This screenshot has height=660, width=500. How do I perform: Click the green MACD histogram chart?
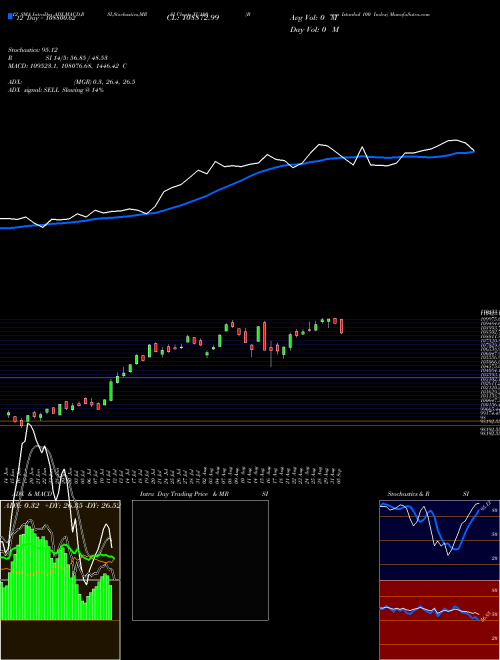click(x=57, y=572)
